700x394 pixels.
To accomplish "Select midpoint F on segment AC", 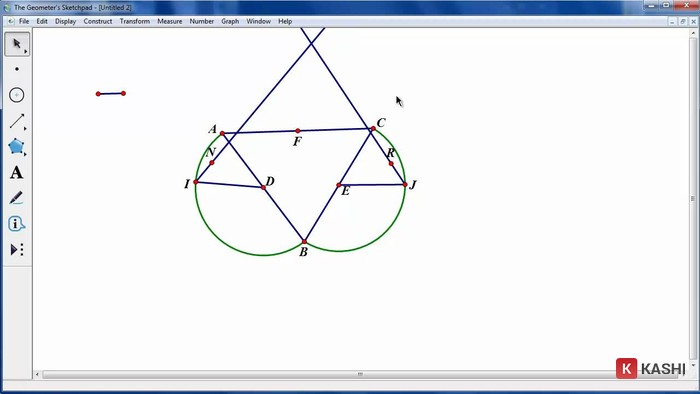I will pyautogui.click(x=298, y=131).
